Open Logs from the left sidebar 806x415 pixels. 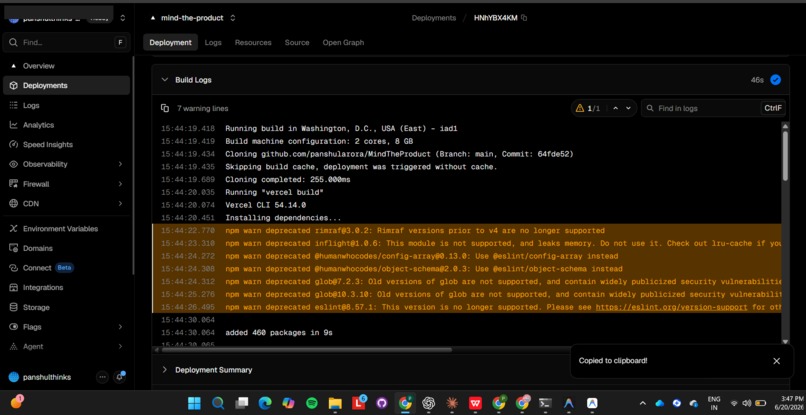click(x=31, y=105)
